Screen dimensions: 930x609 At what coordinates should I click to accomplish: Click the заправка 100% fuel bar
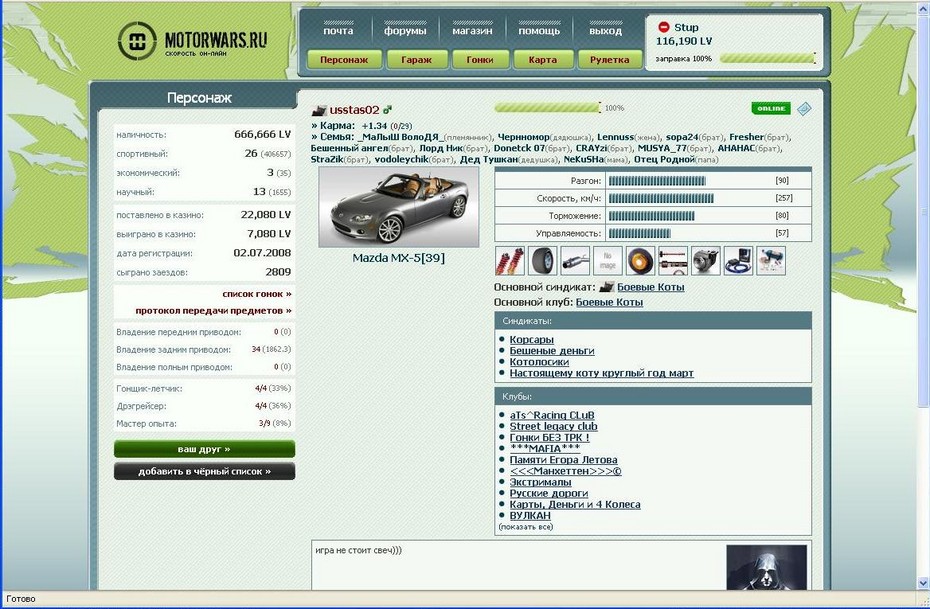pyautogui.click(x=767, y=58)
